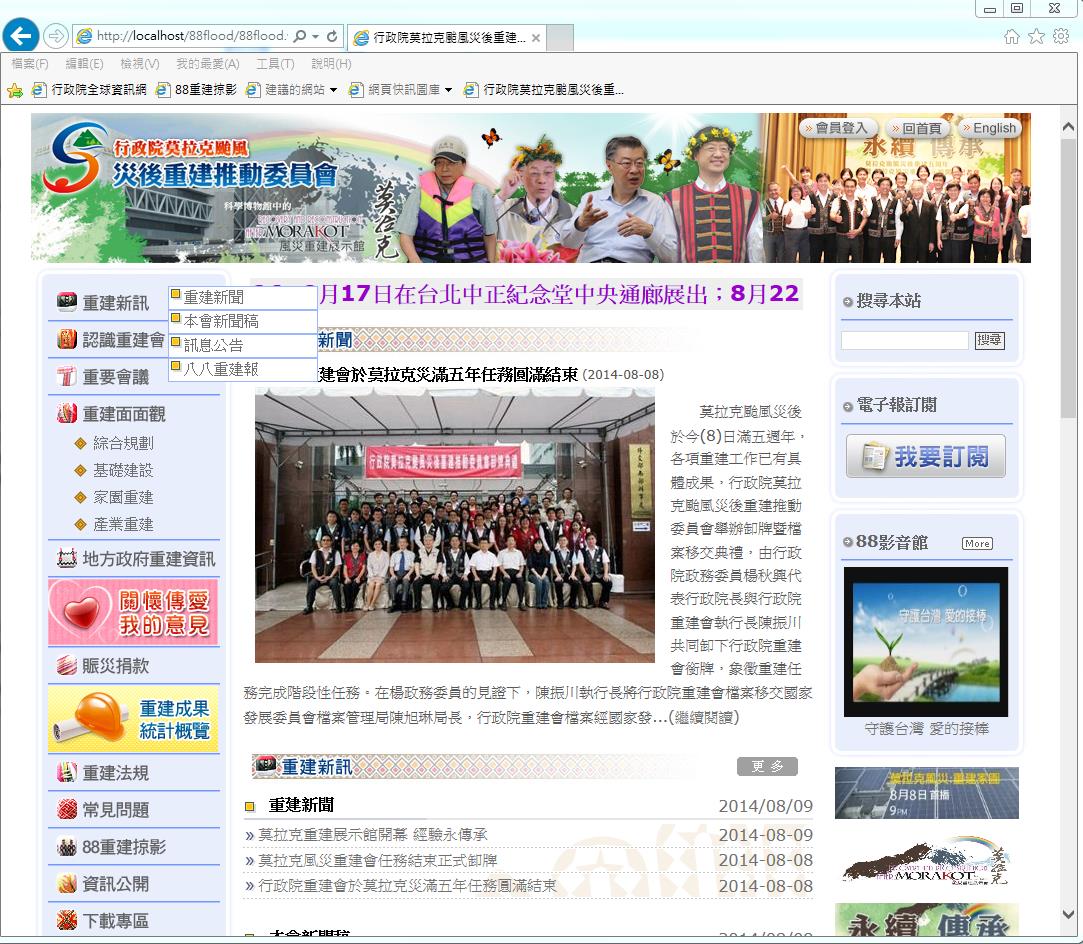The image size is (1083, 944).
Task: Click the 8月8日首播 solar panel banner
Action: (926, 793)
